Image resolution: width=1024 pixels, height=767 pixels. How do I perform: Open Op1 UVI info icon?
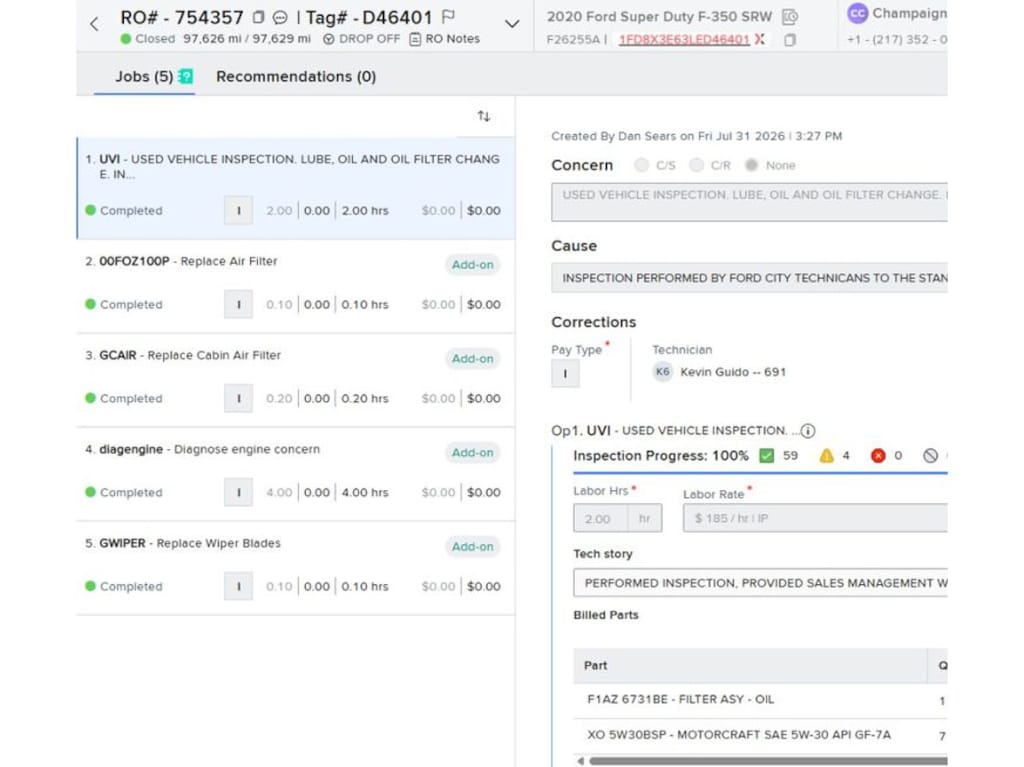pos(808,431)
